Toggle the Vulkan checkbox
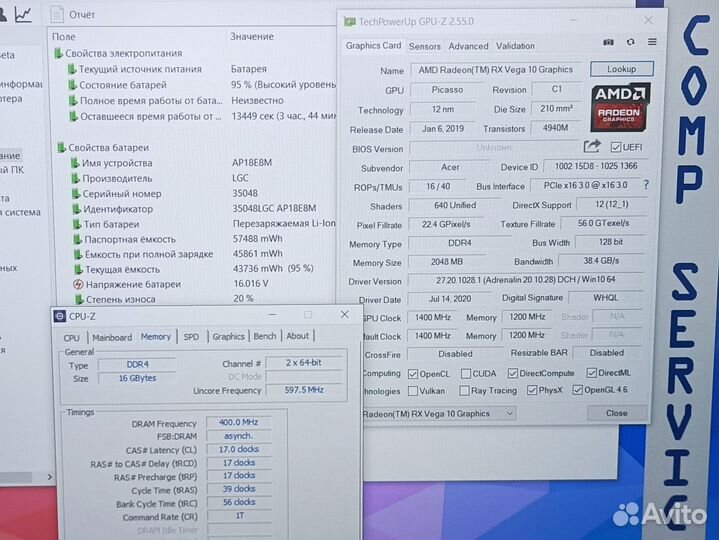Viewport: 719px width, 540px height. [413, 391]
